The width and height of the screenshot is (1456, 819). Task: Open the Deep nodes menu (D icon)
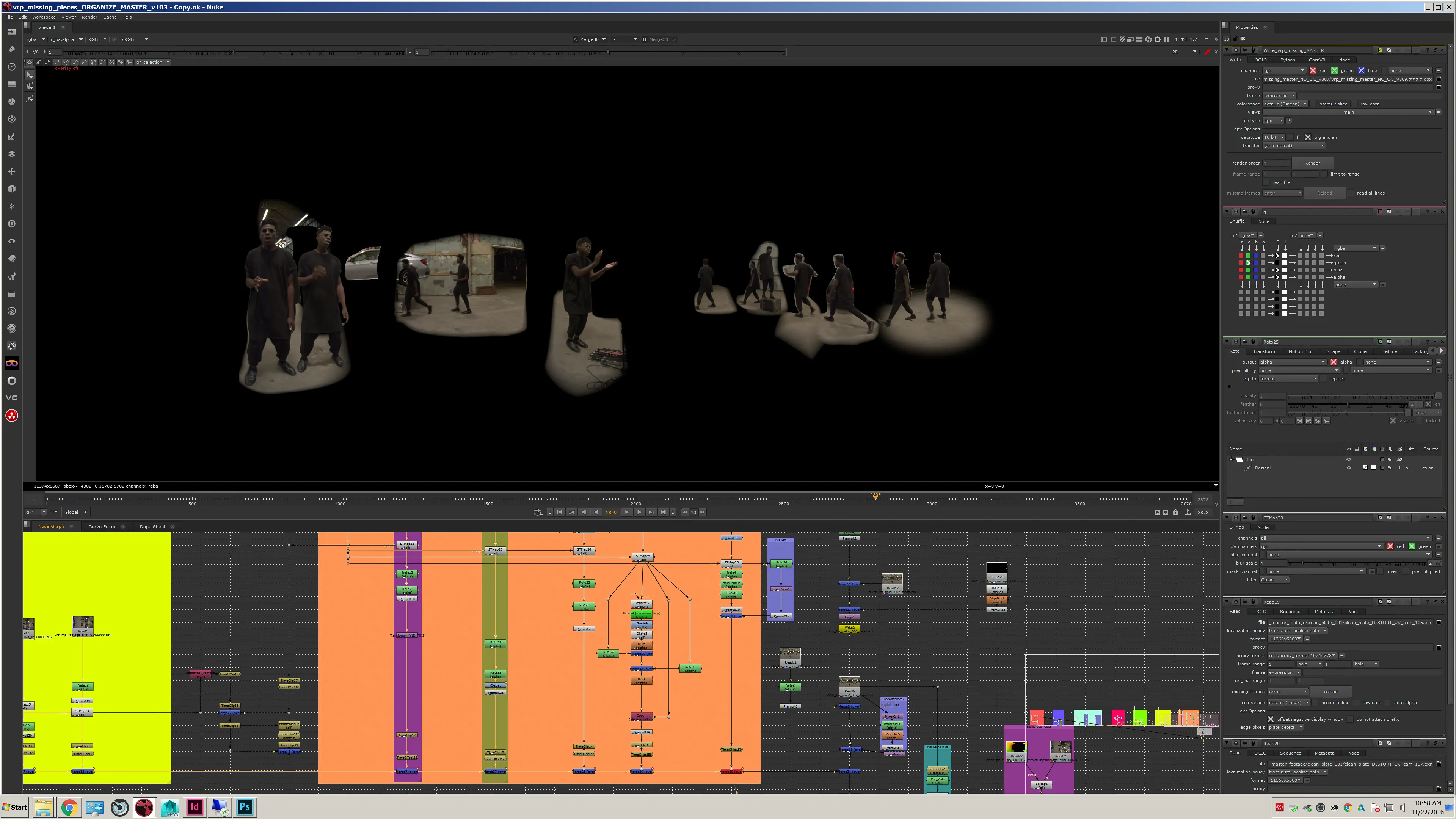point(11,224)
